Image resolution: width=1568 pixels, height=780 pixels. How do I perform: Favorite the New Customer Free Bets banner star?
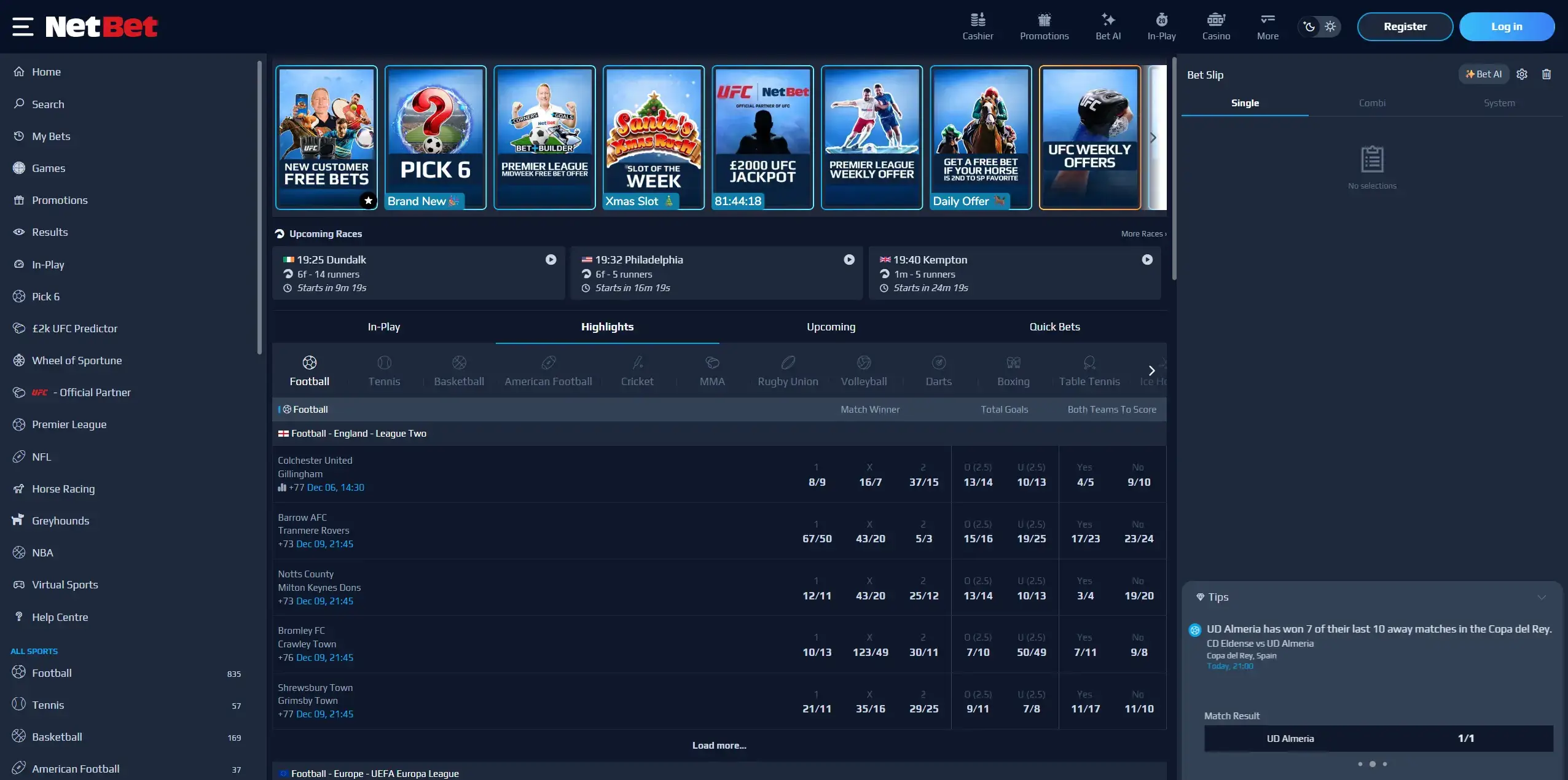coord(367,201)
